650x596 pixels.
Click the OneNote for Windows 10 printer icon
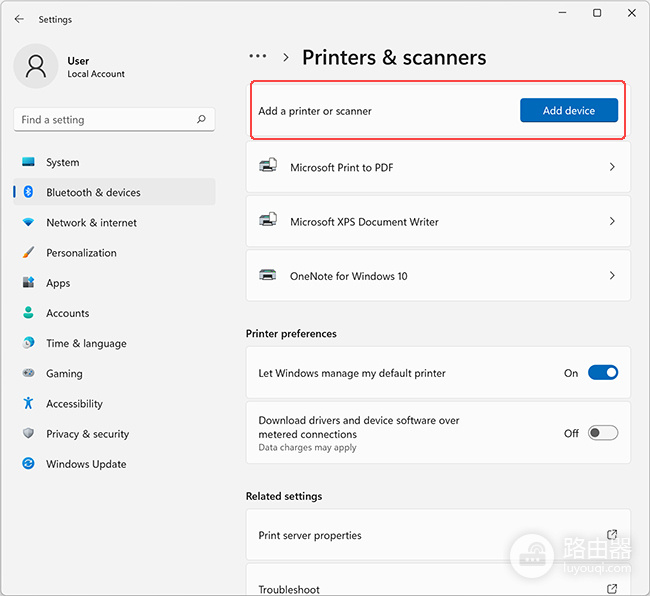pyautogui.click(x=268, y=275)
